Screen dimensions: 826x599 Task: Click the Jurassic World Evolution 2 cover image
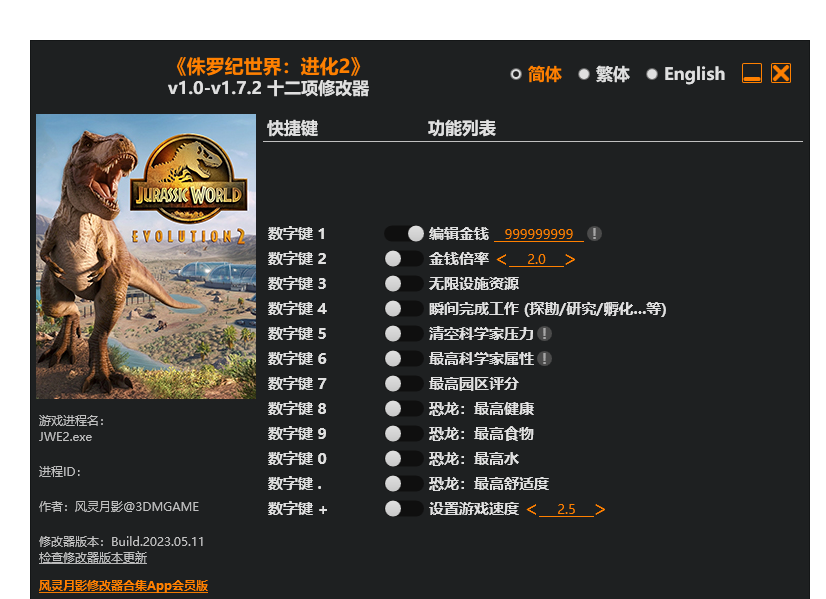tap(146, 257)
